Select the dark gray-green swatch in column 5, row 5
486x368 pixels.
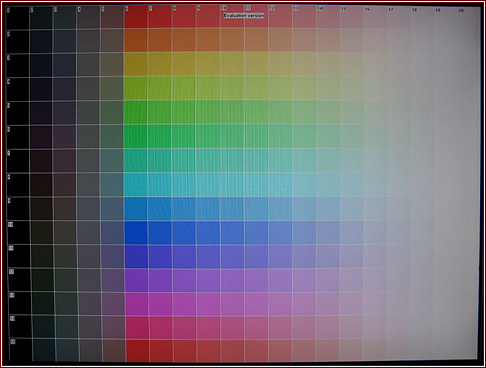112,113
